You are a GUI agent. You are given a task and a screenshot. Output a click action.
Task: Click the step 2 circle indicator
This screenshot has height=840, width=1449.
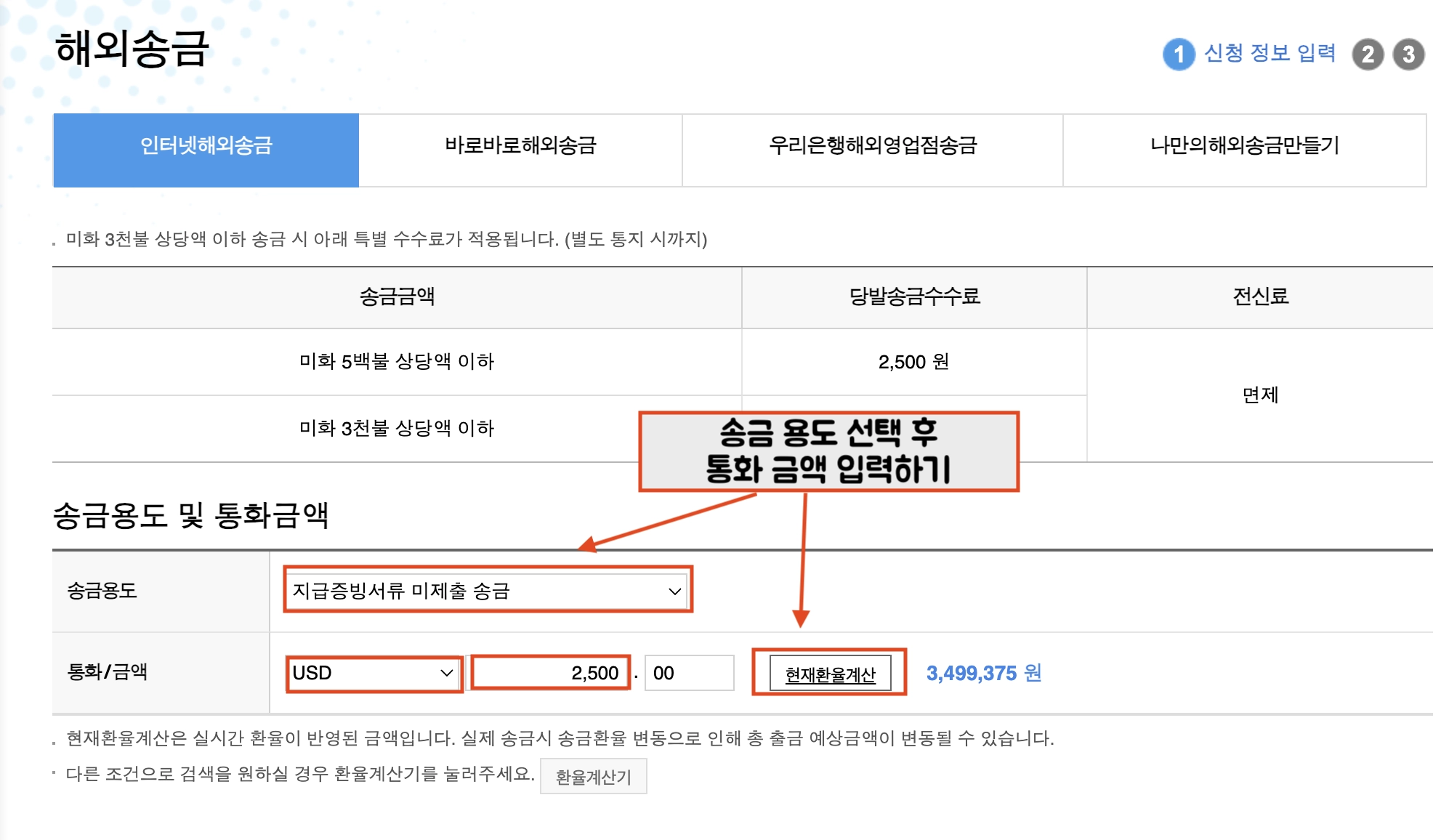point(1368,54)
